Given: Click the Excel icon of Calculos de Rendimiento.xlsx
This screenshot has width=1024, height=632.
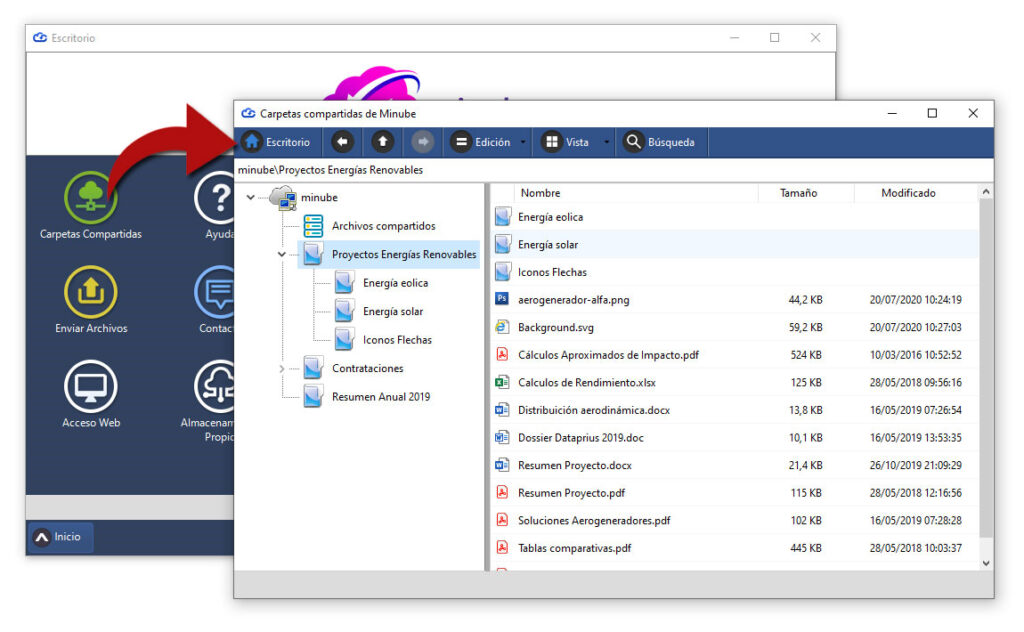Looking at the screenshot, I should coord(502,382).
